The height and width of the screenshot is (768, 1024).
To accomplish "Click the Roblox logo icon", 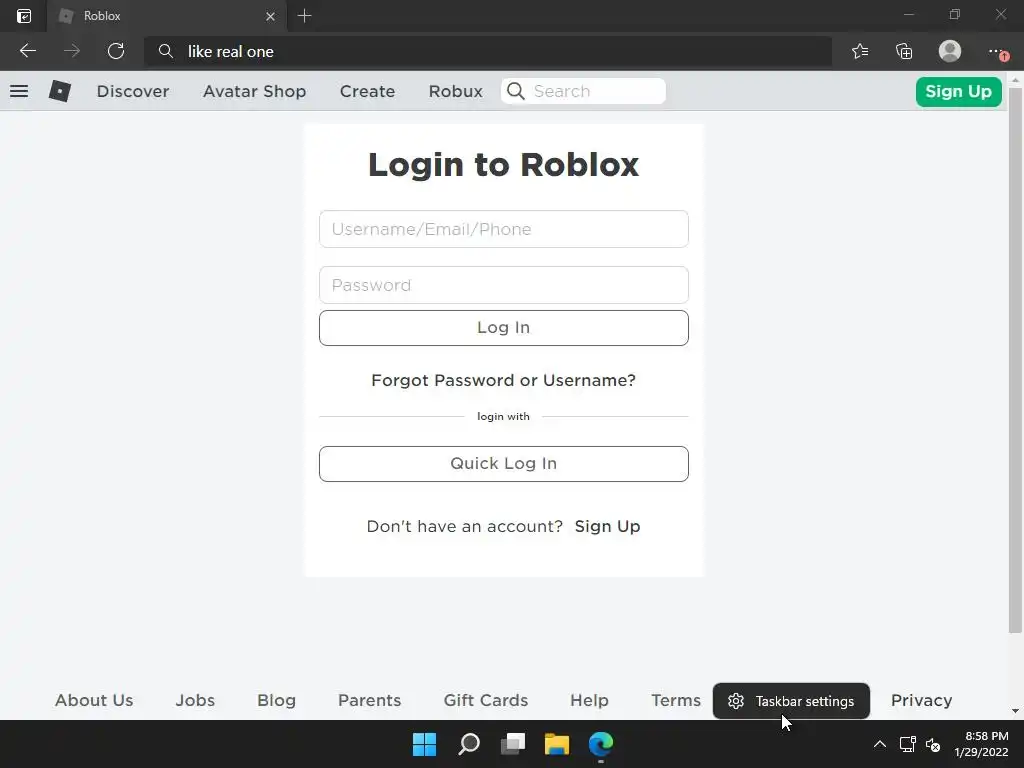I will tap(59, 91).
